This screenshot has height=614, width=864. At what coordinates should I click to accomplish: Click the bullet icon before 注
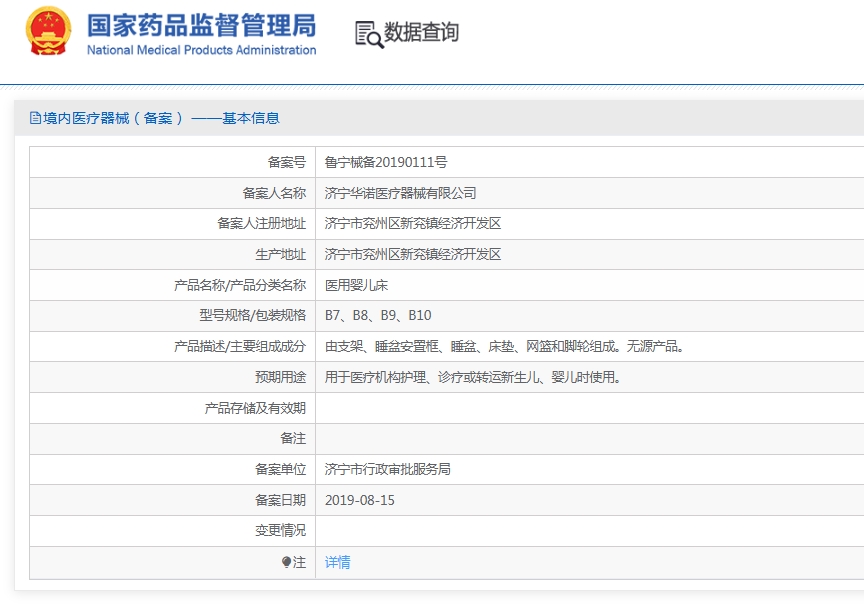286,562
